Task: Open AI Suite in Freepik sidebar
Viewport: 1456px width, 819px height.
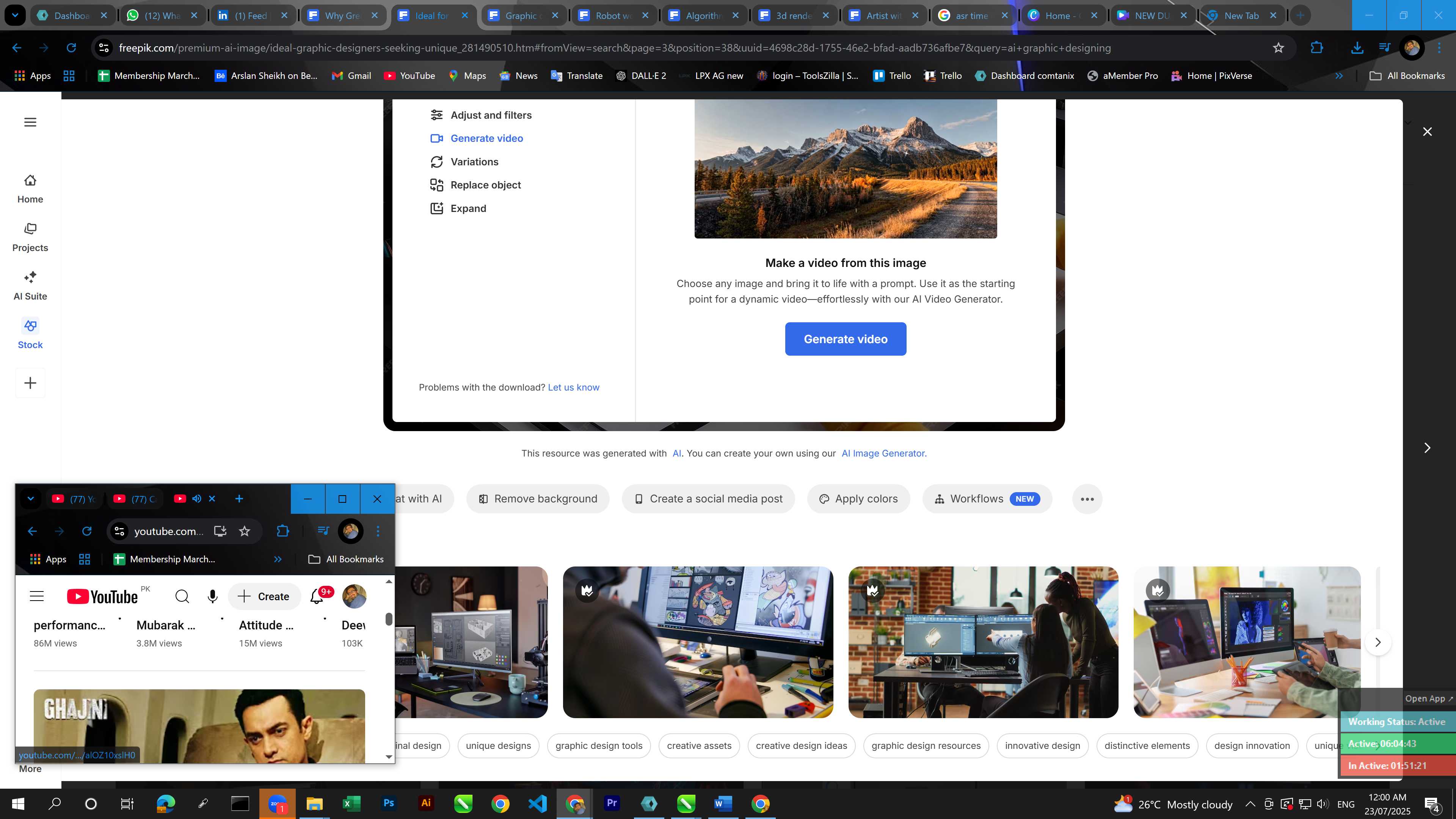Action: pyautogui.click(x=30, y=286)
